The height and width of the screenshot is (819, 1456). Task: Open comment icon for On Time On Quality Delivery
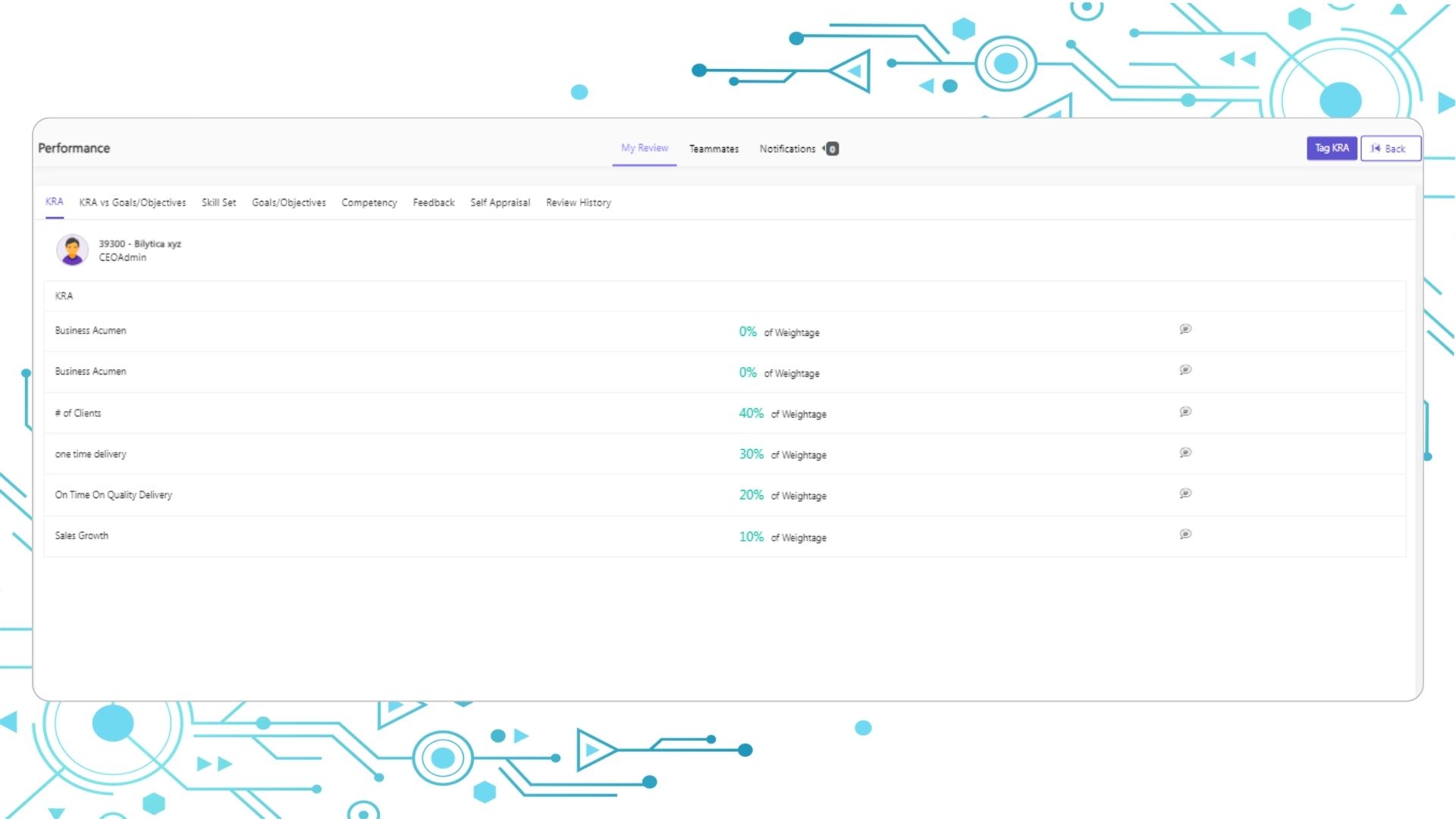point(1185,494)
